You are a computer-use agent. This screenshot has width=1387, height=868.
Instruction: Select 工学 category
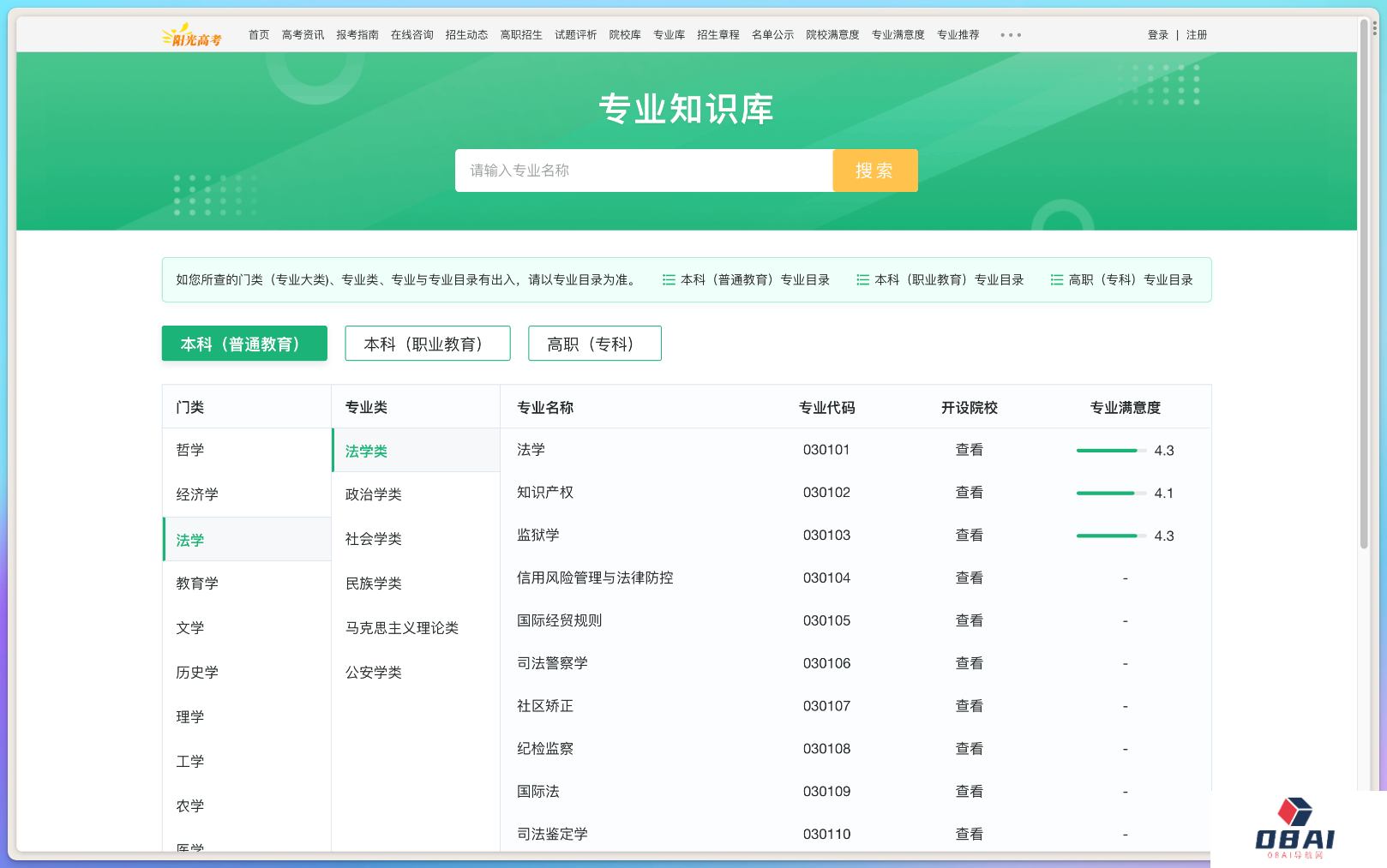[x=247, y=762]
